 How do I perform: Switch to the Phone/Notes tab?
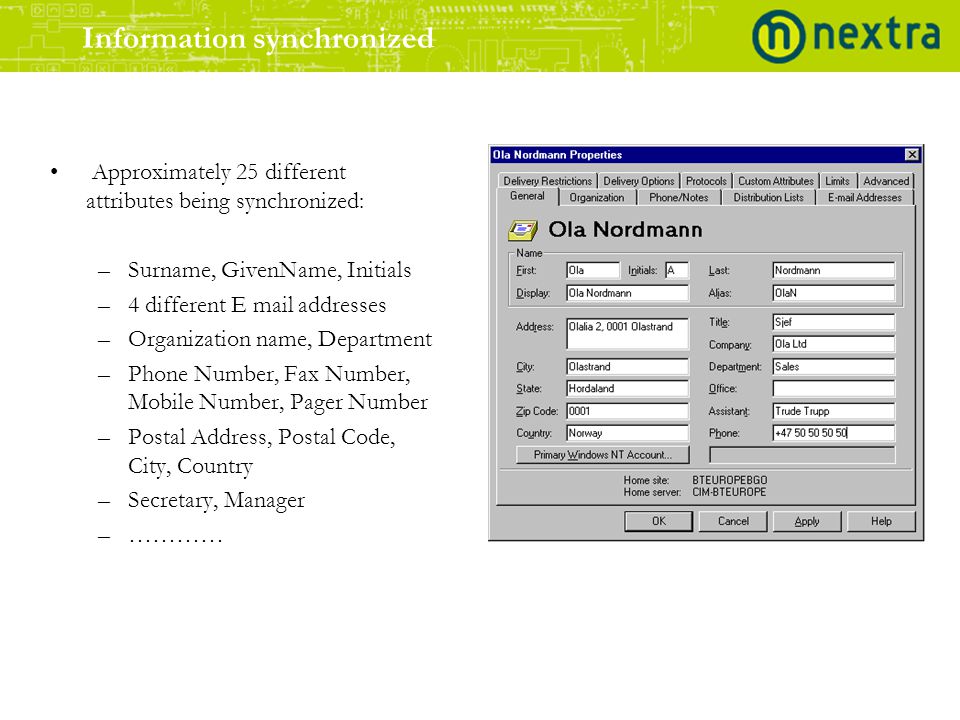(x=678, y=198)
